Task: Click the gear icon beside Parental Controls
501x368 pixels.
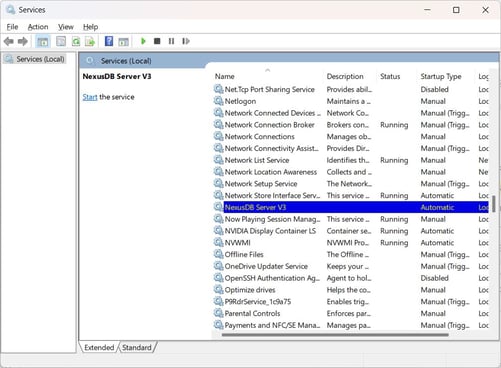Action: click(218, 313)
